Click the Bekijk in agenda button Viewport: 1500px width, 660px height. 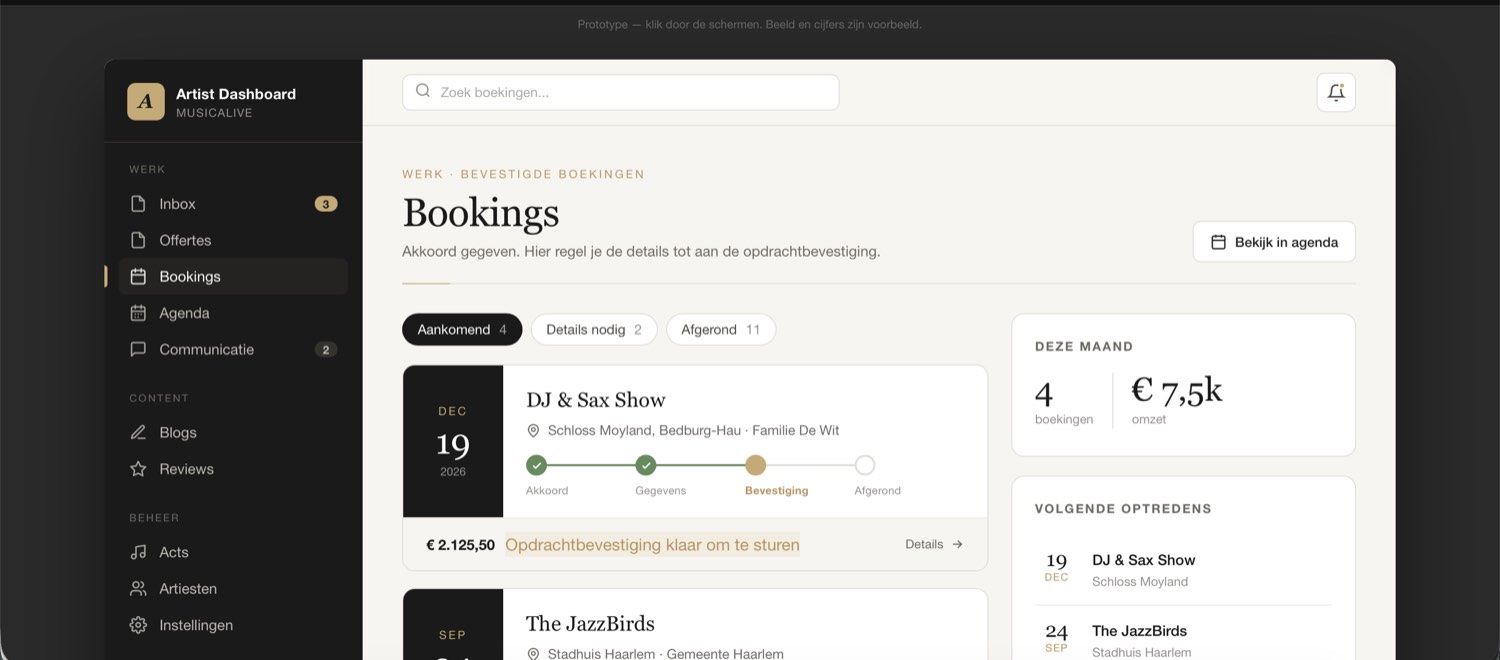[x=1274, y=242]
